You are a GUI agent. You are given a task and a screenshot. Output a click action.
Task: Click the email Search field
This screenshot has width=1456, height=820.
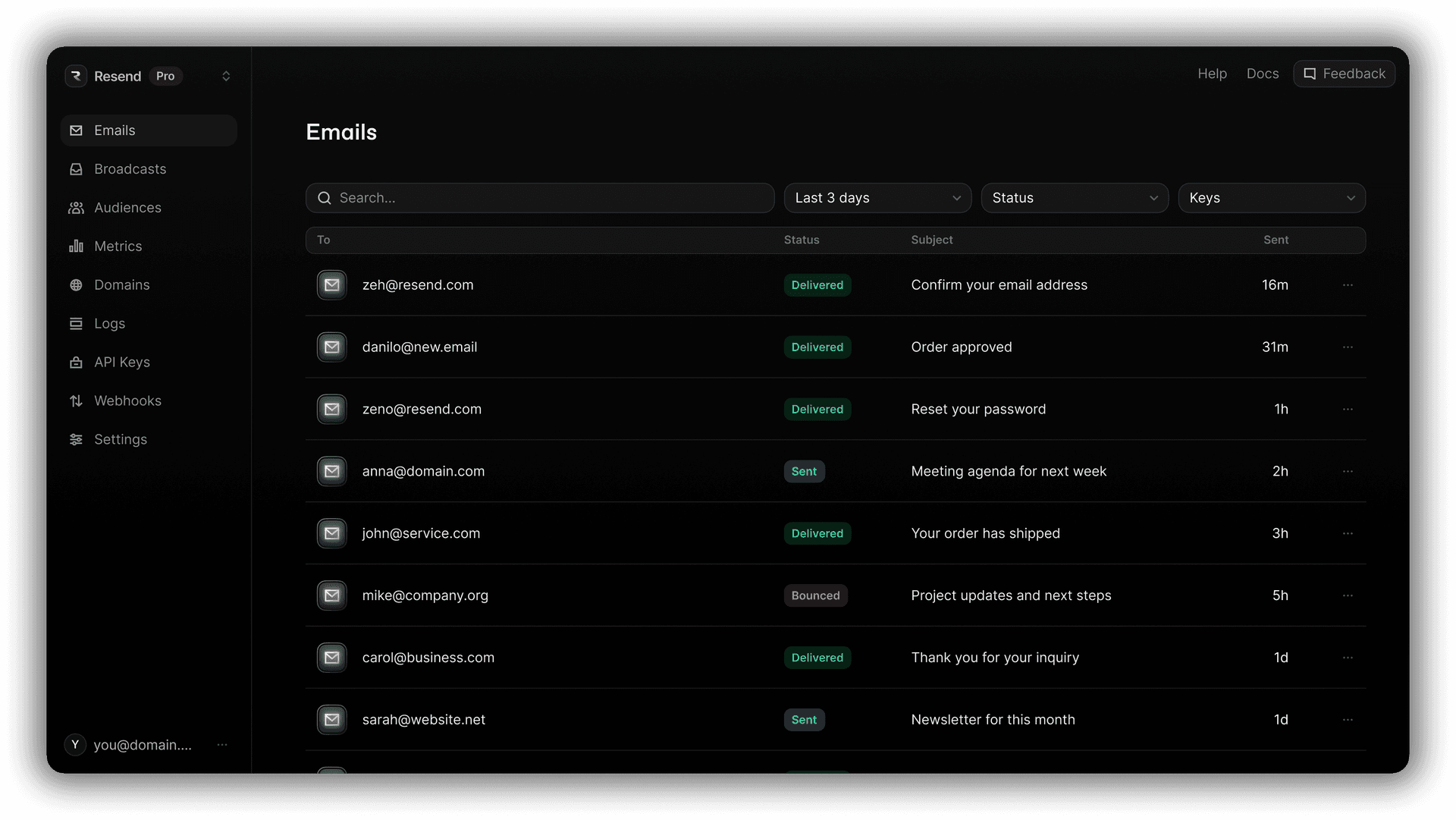pyautogui.click(x=540, y=198)
